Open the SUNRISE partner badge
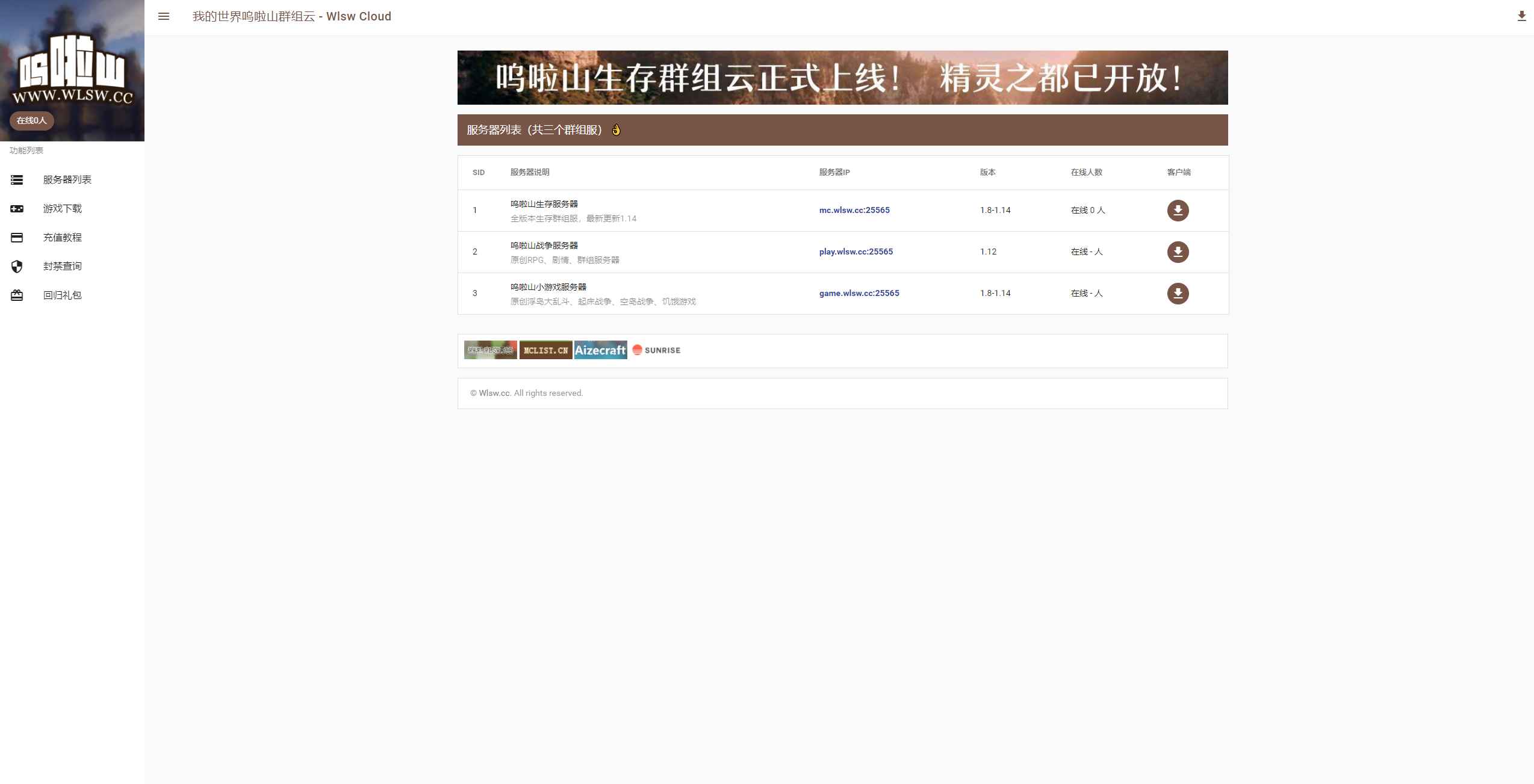The width and height of the screenshot is (1534, 784). pos(656,350)
